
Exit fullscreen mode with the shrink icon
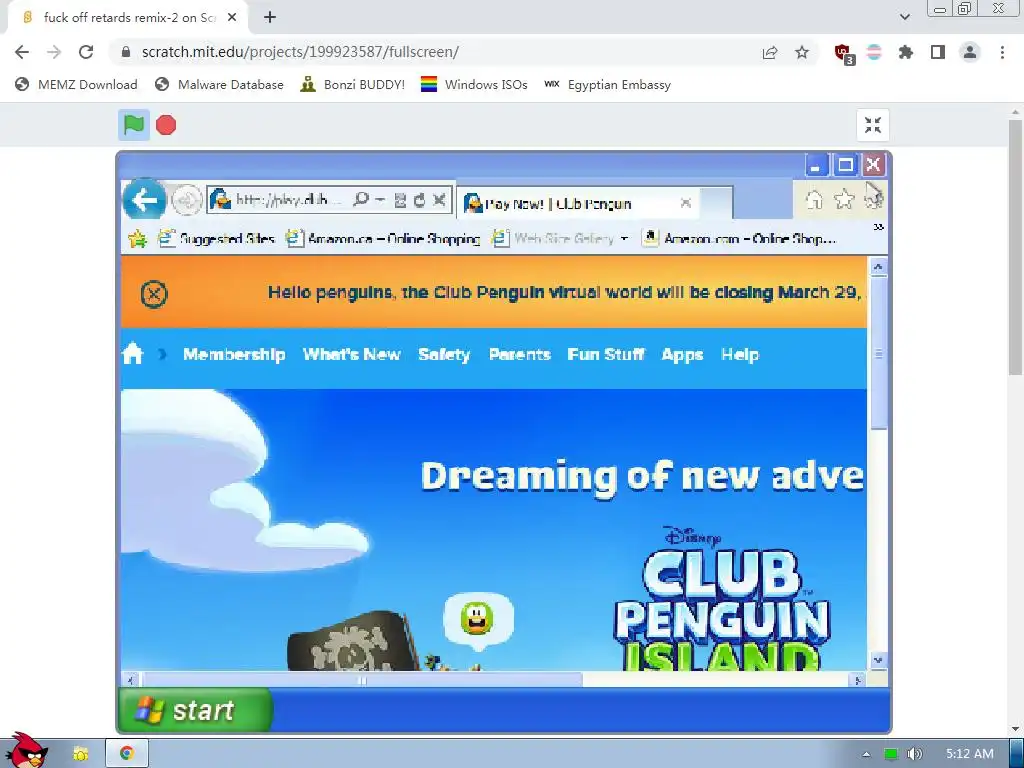(x=872, y=125)
